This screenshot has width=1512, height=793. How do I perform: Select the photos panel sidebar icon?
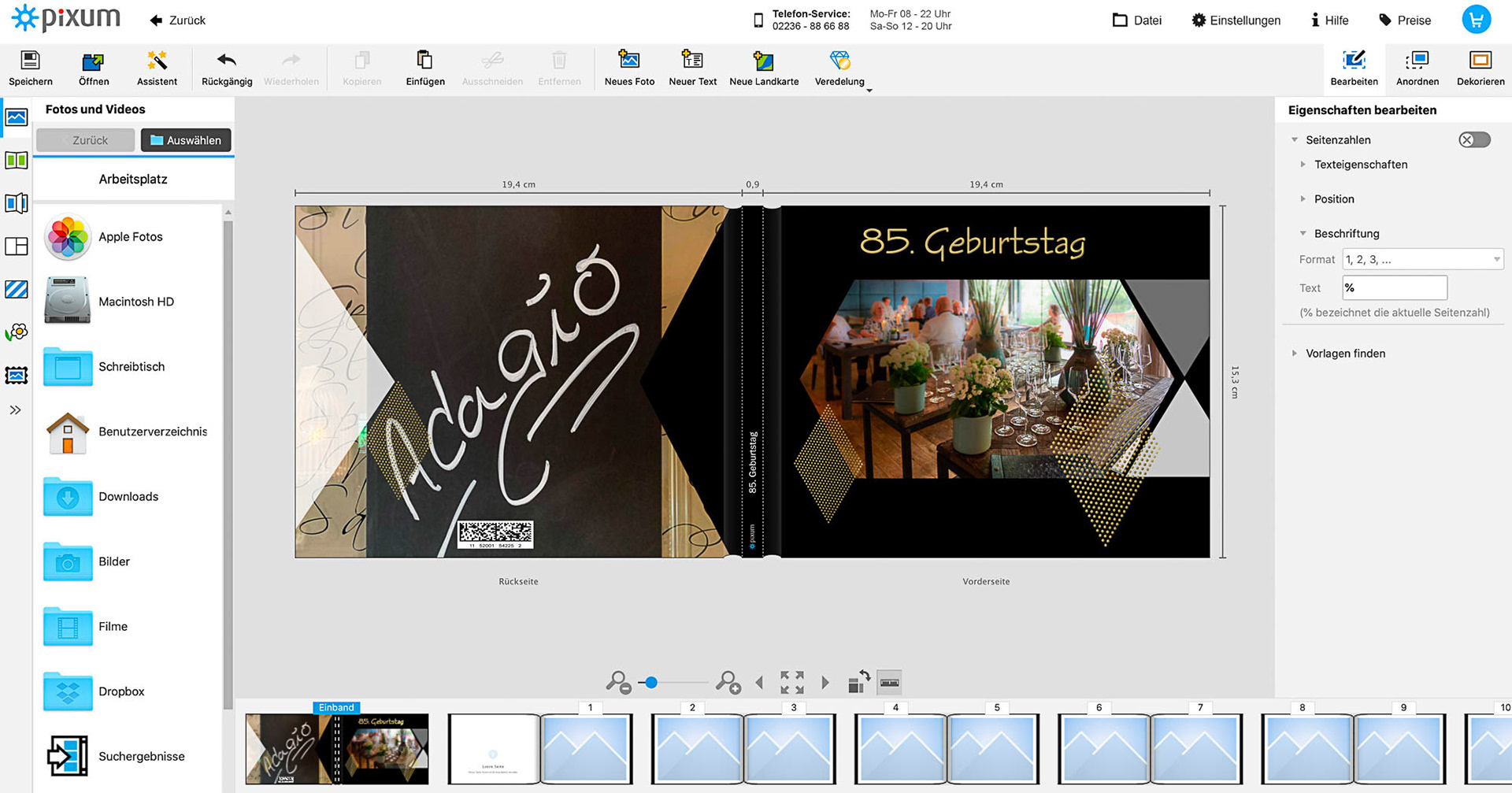pos(17,117)
